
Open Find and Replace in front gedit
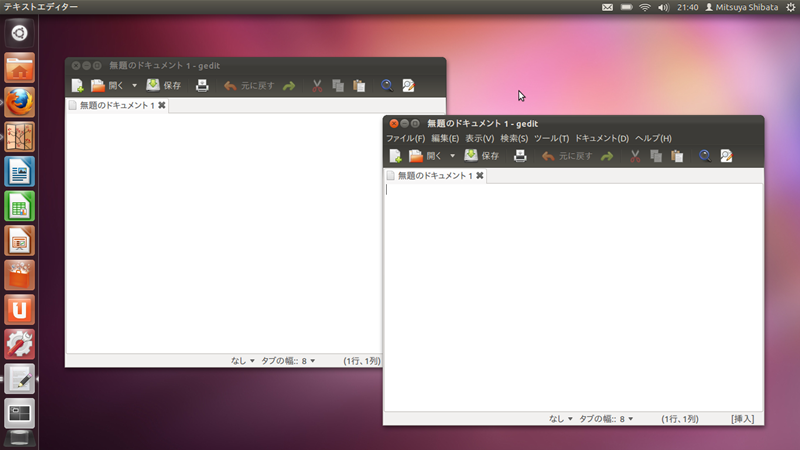pos(726,156)
